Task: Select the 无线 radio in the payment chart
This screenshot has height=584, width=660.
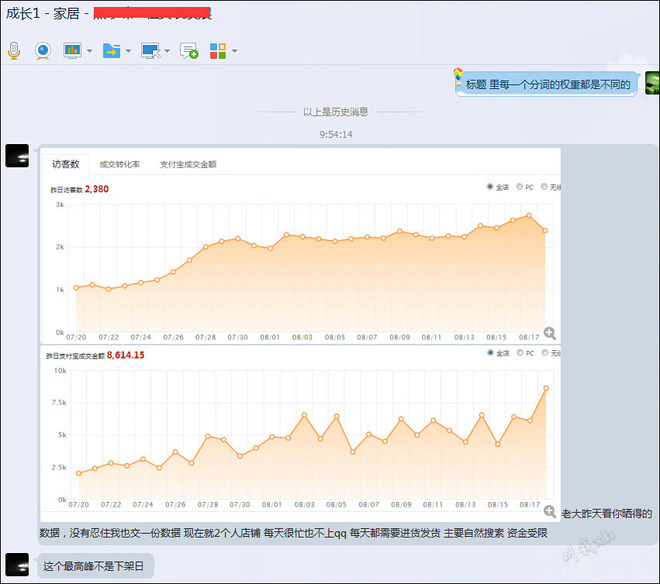Action: click(x=545, y=352)
